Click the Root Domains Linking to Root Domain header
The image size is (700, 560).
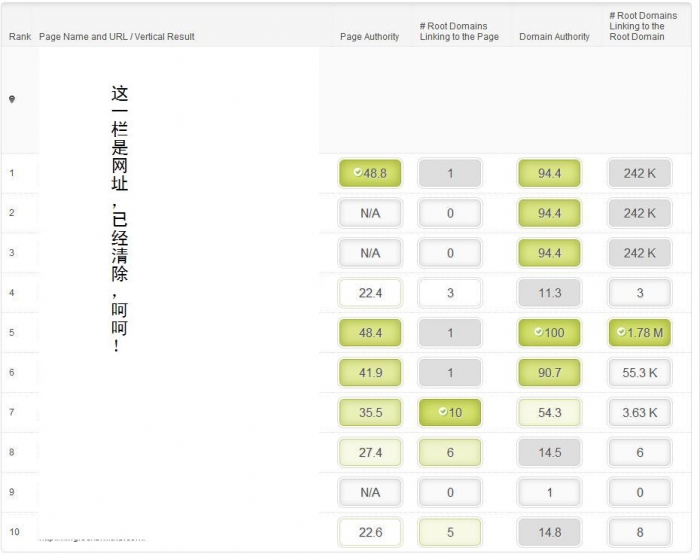click(x=642, y=26)
